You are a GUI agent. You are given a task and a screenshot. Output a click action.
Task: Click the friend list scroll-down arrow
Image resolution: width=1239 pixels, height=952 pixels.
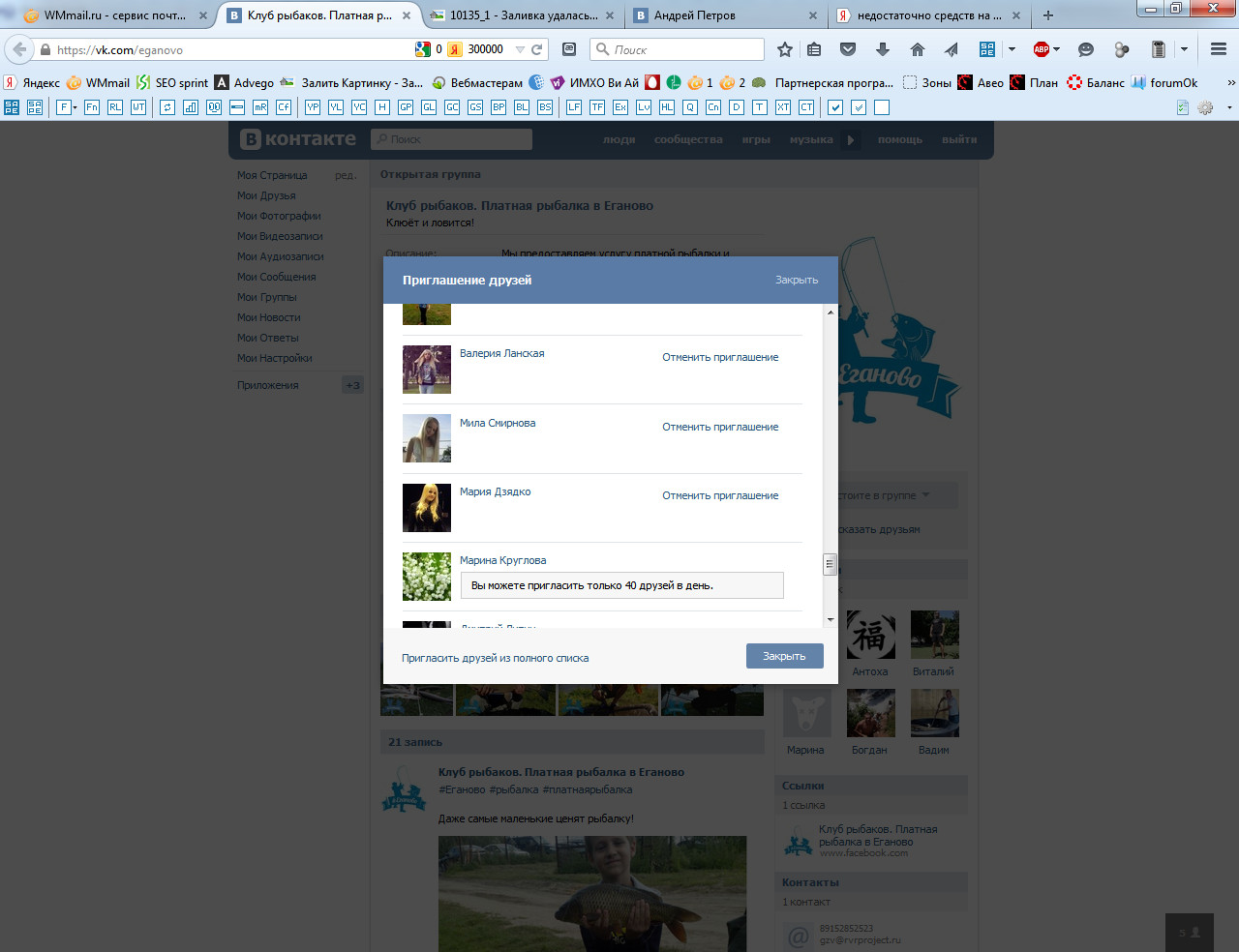(x=830, y=620)
